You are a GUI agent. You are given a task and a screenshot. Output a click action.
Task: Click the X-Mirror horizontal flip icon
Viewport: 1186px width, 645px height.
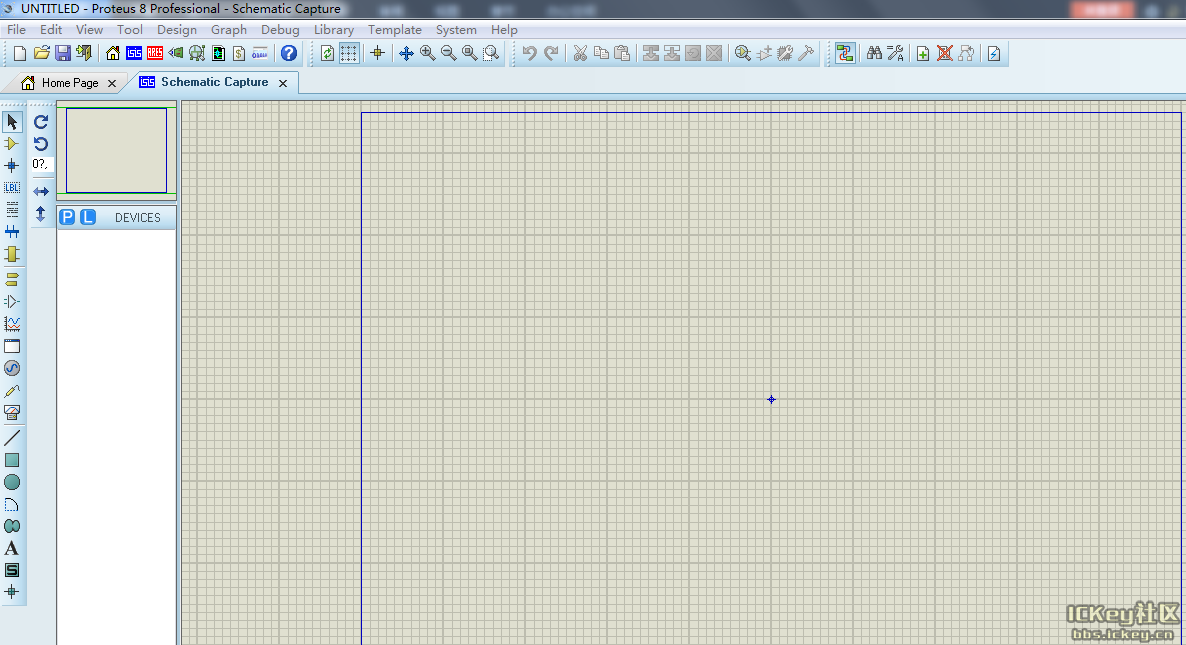point(41,191)
